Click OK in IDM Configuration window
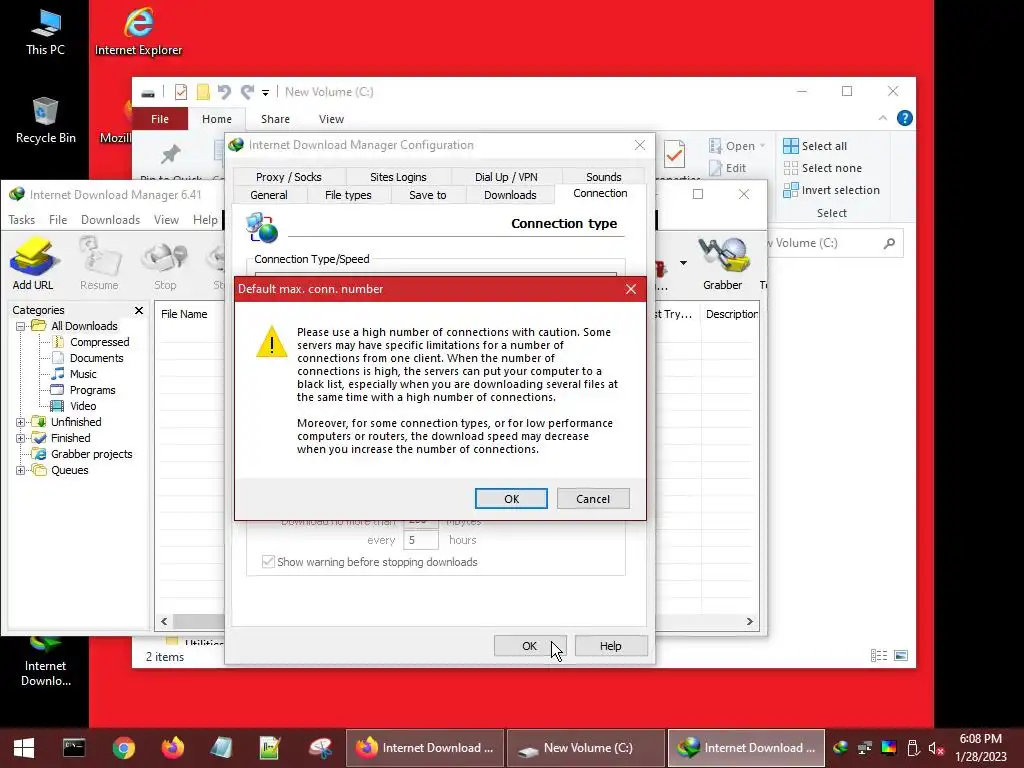This screenshot has height=768, width=1024. pos(529,646)
